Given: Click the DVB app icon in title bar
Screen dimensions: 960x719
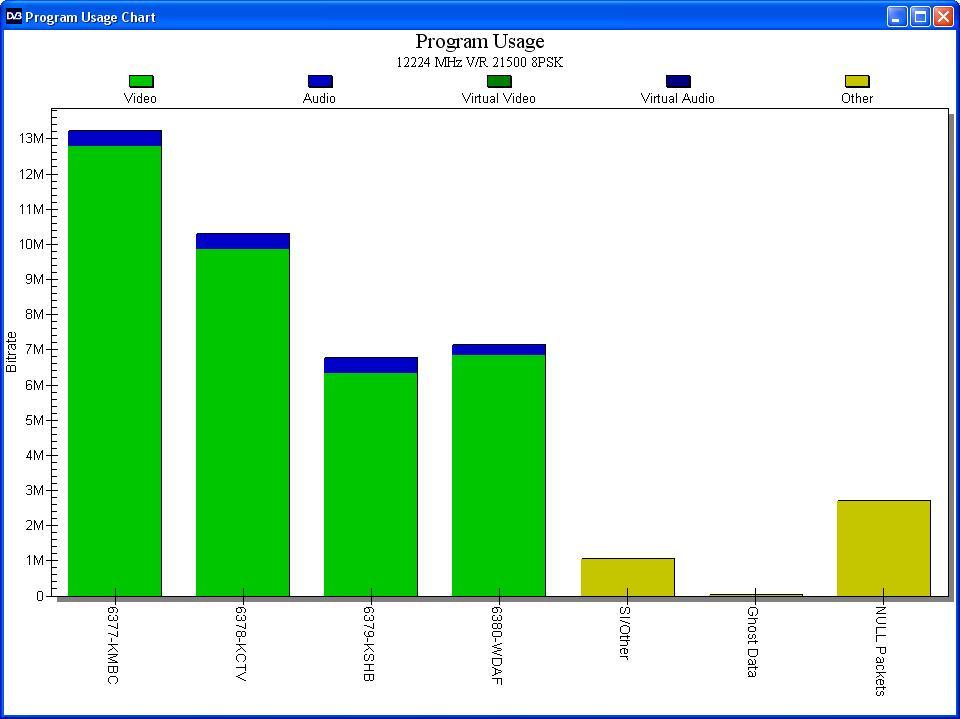Looking at the screenshot, I should tap(14, 16).
